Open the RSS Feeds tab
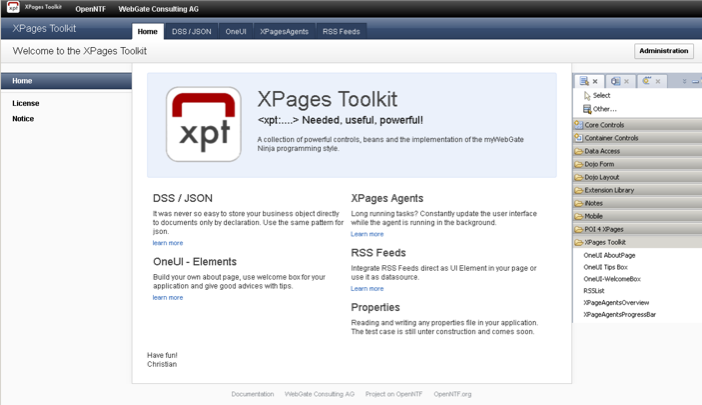 tap(342, 32)
